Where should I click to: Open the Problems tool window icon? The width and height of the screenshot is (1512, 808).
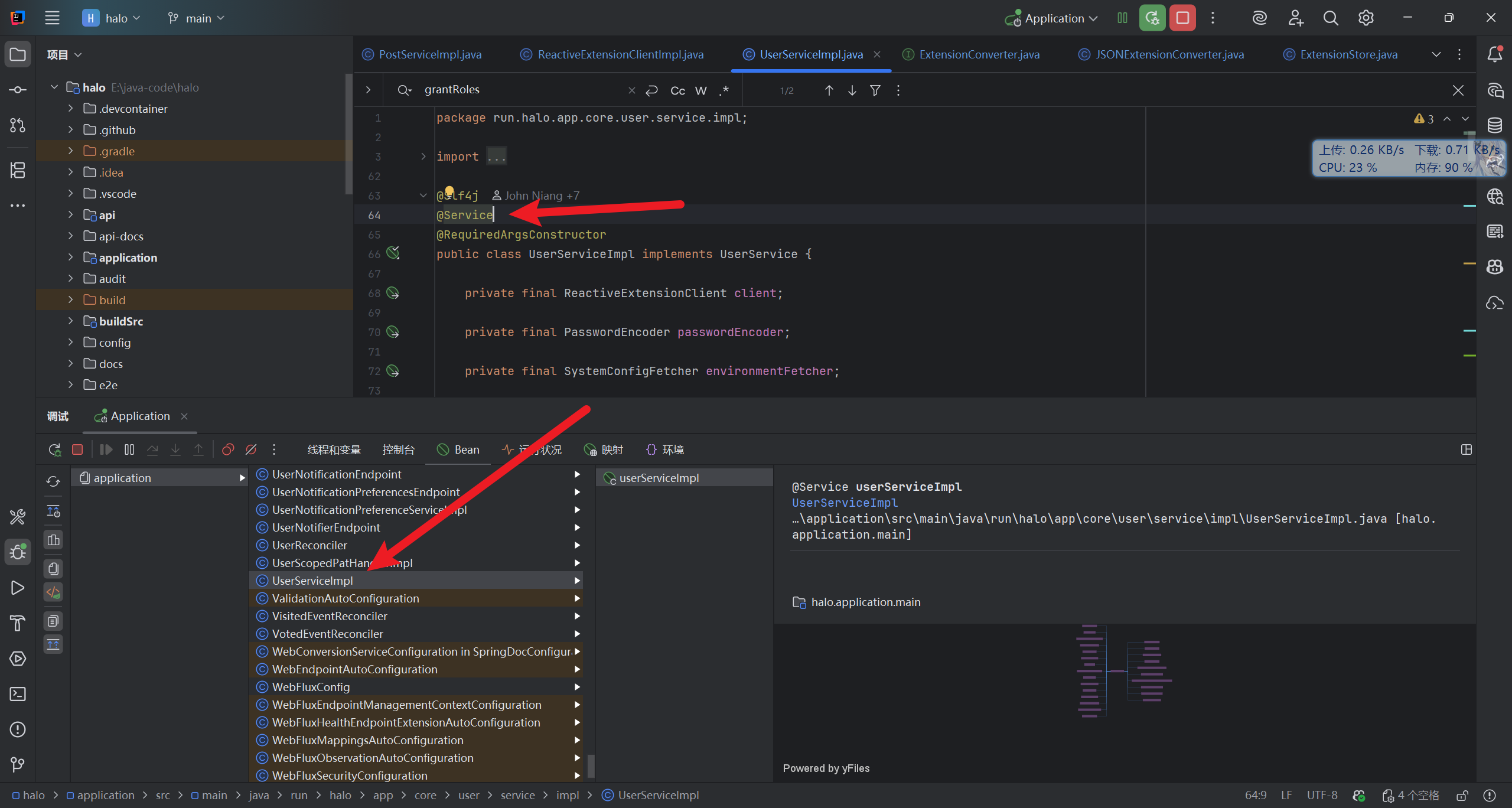tap(18, 729)
